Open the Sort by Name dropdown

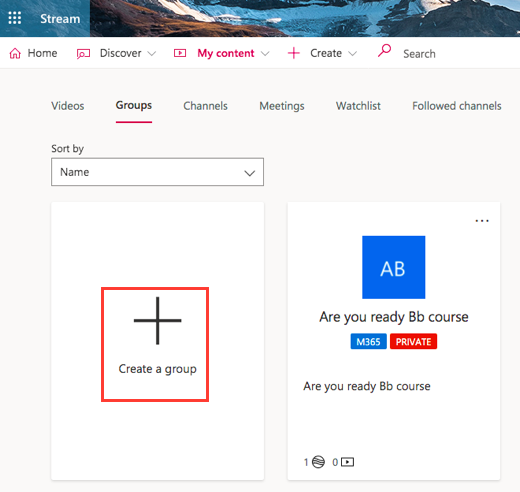tap(157, 172)
